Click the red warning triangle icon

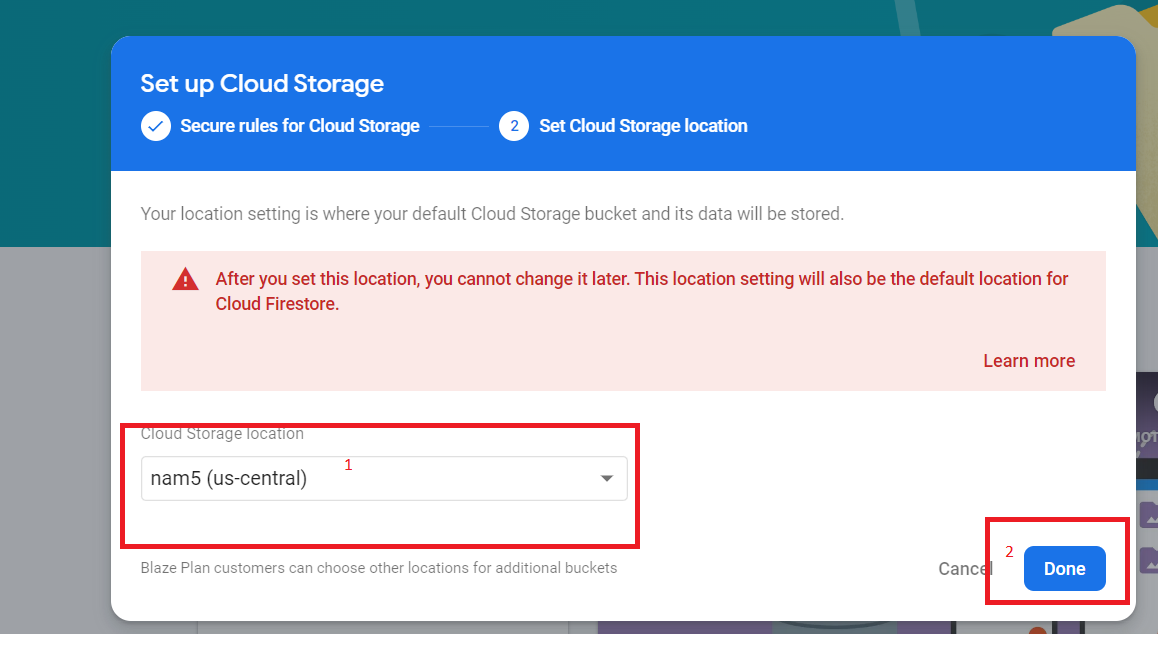point(185,279)
